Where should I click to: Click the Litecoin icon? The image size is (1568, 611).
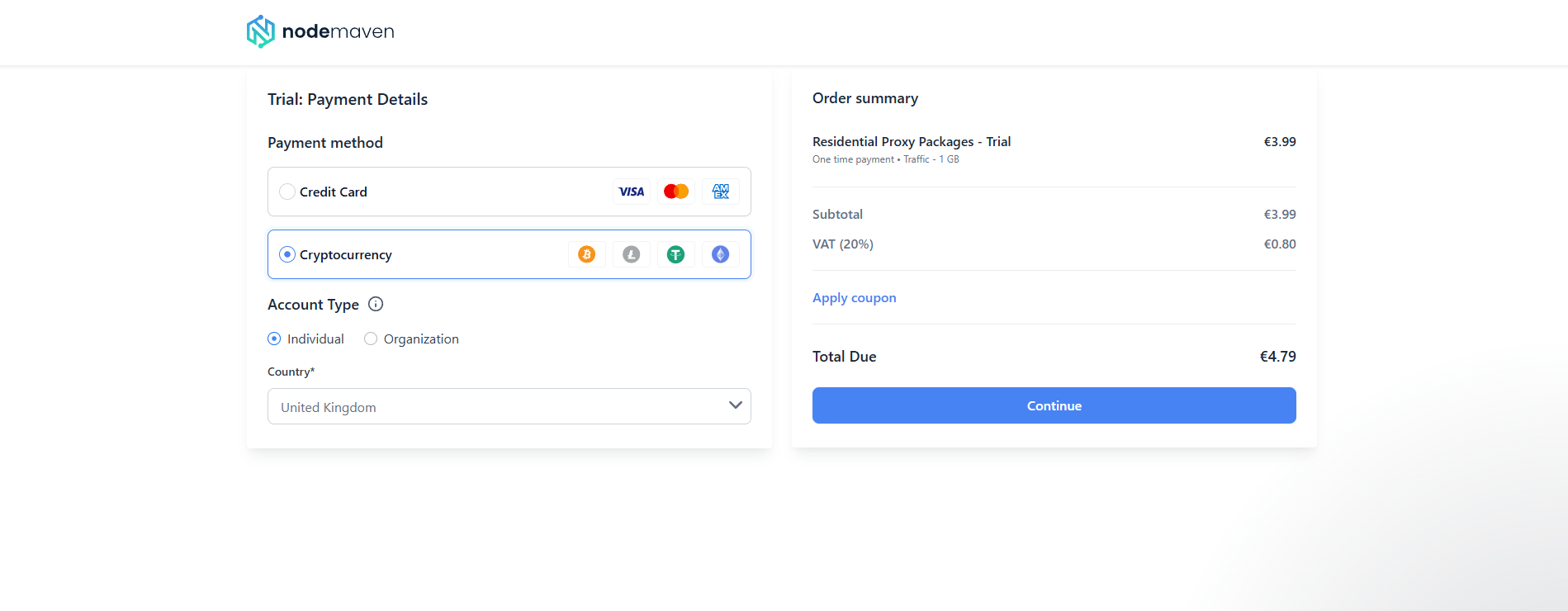pos(632,254)
